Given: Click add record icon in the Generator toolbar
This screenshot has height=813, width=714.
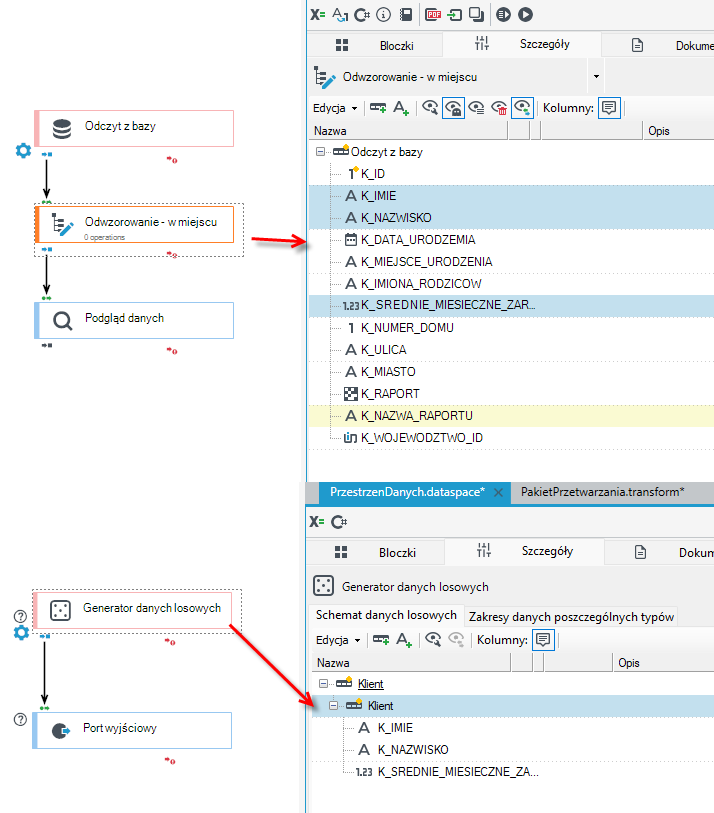Looking at the screenshot, I should click(x=381, y=640).
